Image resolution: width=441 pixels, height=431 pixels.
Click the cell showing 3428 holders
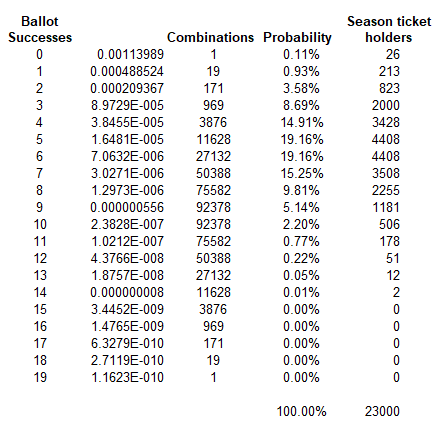pyautogui.click(x=386, y=122)
